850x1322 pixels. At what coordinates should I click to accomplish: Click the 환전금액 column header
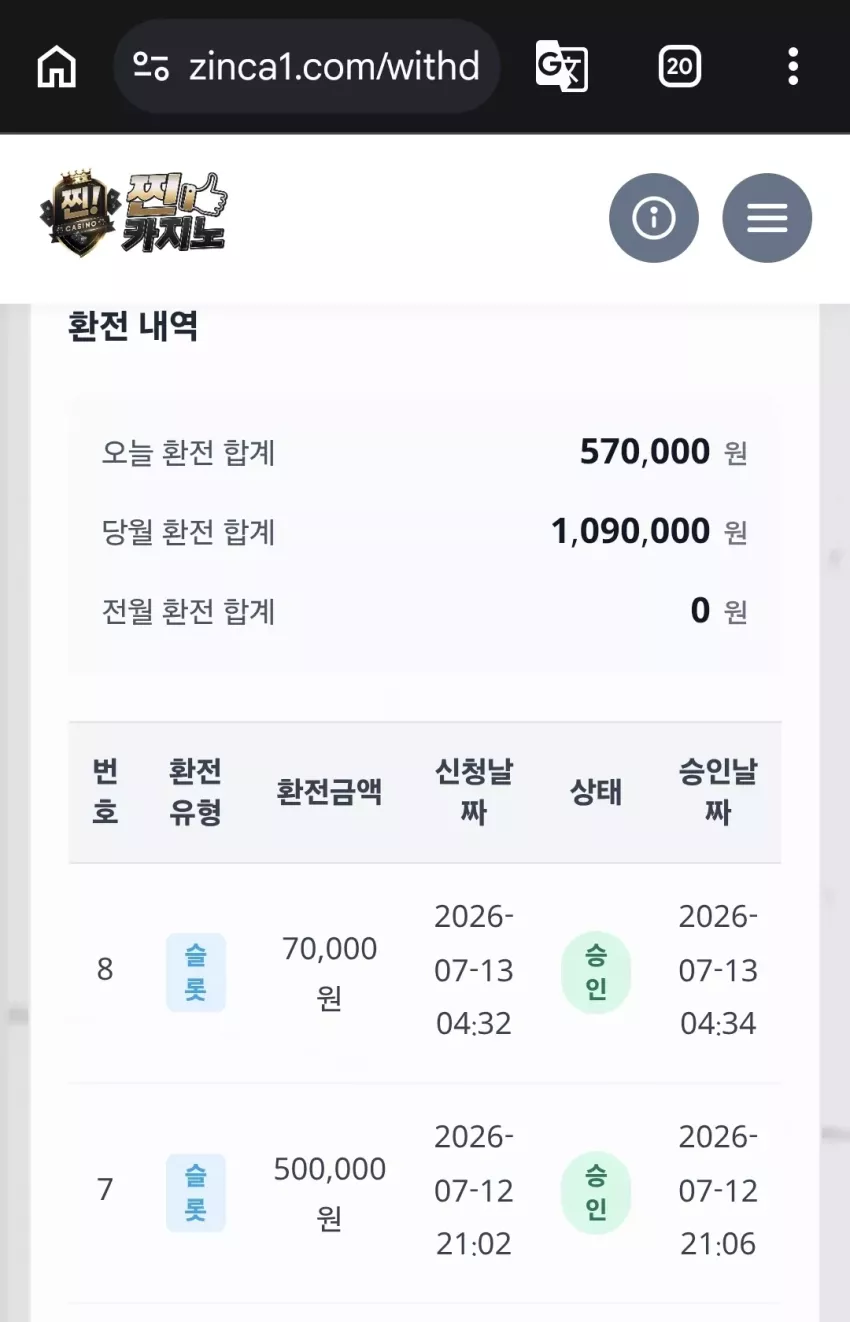330,792
